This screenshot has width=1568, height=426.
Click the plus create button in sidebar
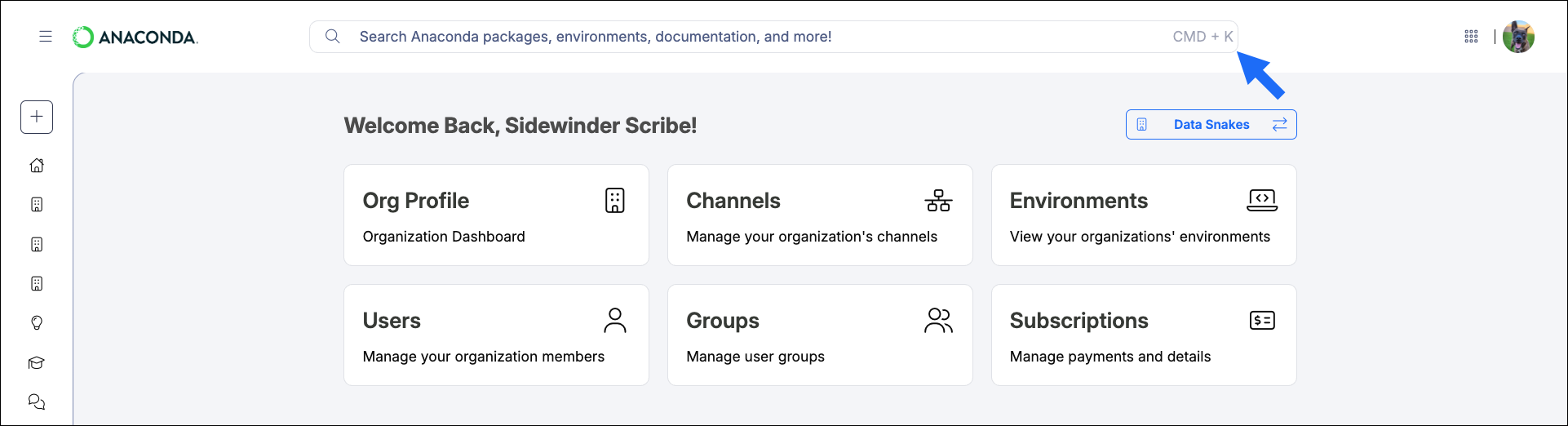tap(37, 117)
